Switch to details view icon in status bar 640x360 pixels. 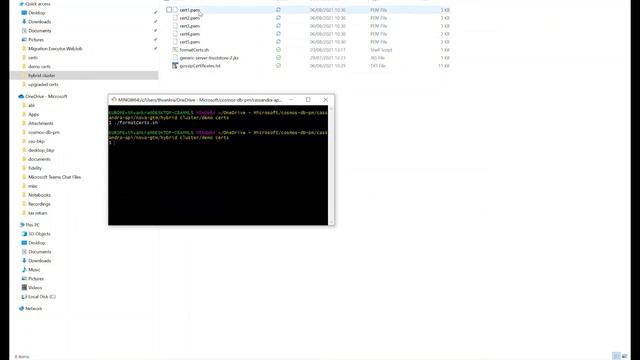[x=617, y=356]
